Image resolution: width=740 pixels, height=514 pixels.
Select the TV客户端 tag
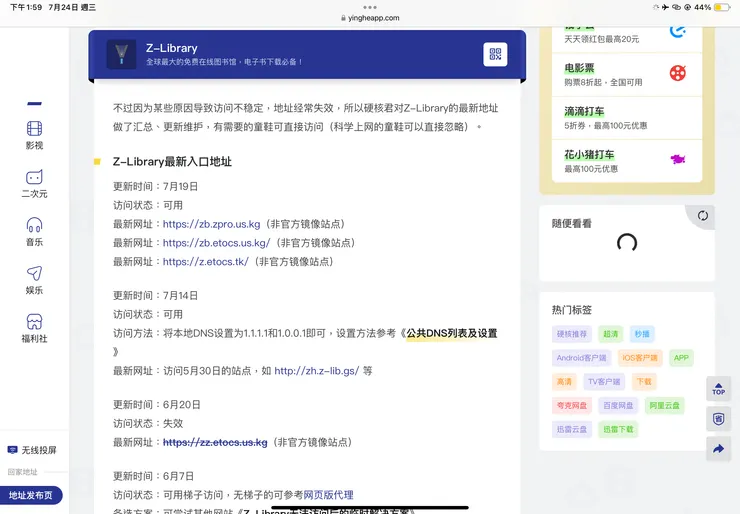(604, 381)
